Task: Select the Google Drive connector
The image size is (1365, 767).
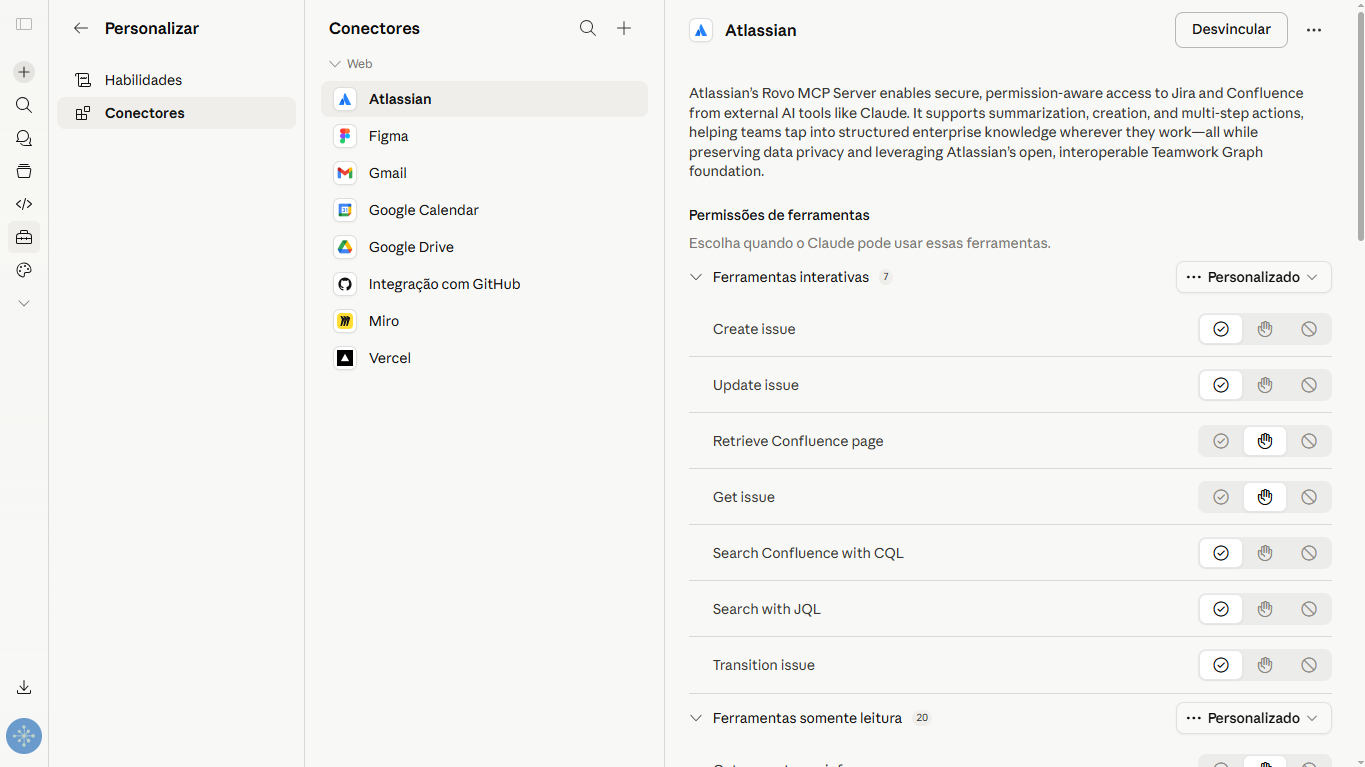Action: click(x=484, y=247)
